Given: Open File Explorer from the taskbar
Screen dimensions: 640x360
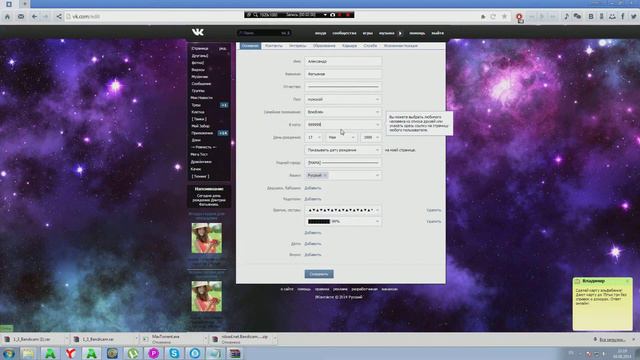Looking at the screenshot, I should tap(28, 353).
